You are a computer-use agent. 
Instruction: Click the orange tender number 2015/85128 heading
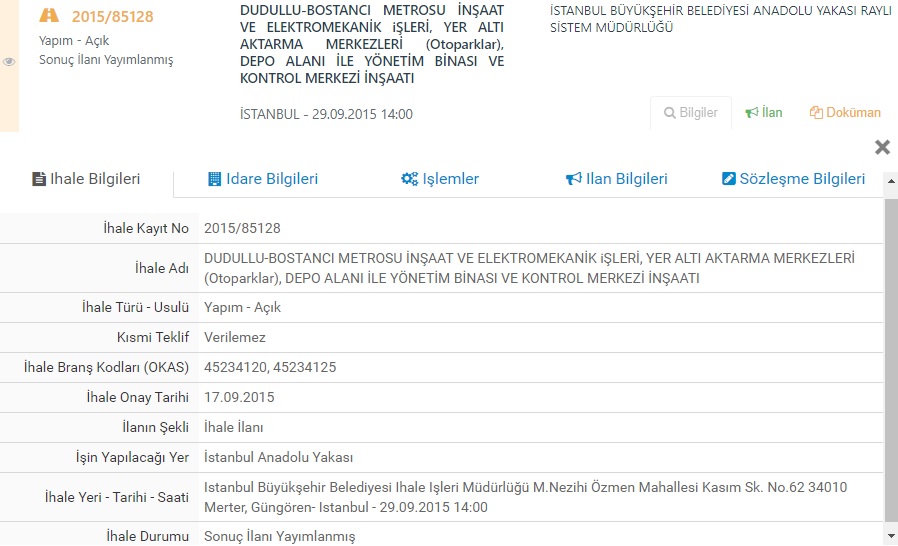(112, 17)
